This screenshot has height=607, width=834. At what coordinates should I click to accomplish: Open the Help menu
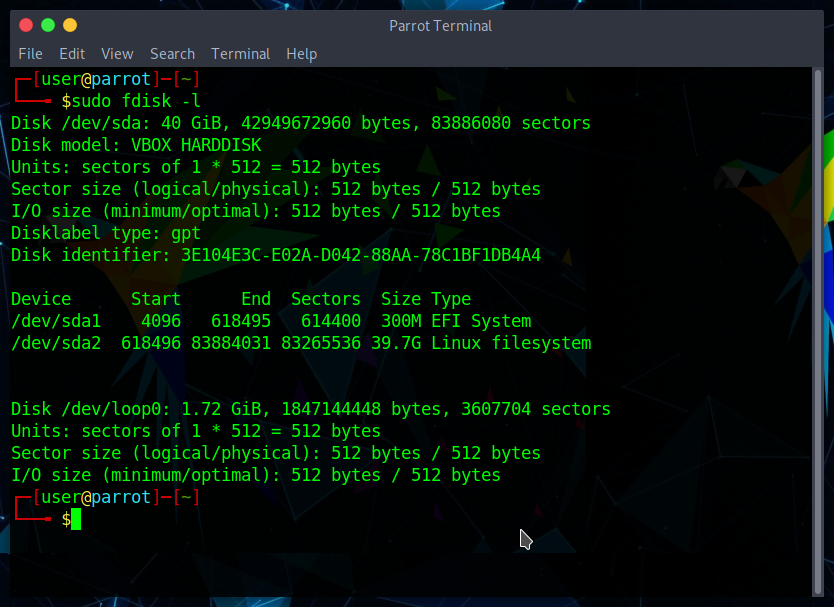[301, 54]
